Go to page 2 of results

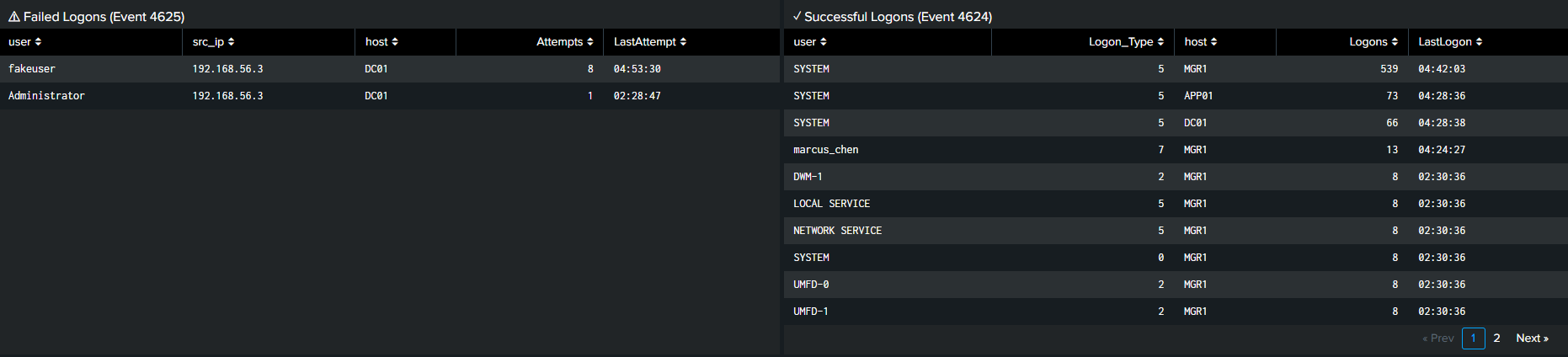point(1496,338)
